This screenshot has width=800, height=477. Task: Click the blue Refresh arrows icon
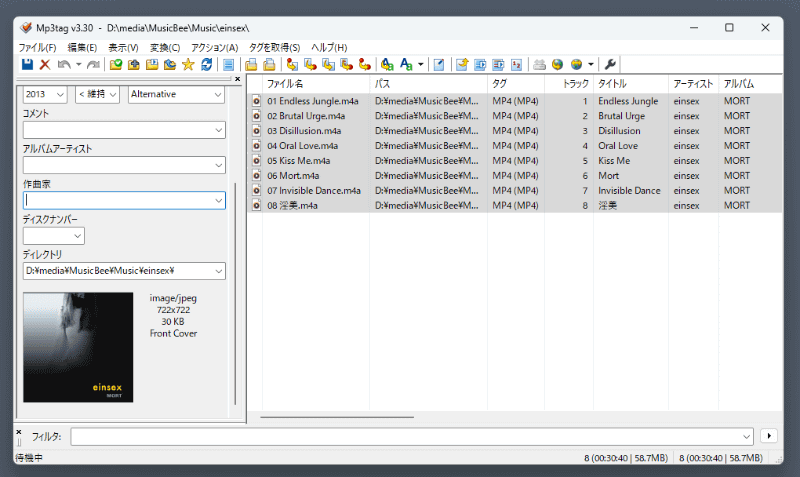pos(206,64)
